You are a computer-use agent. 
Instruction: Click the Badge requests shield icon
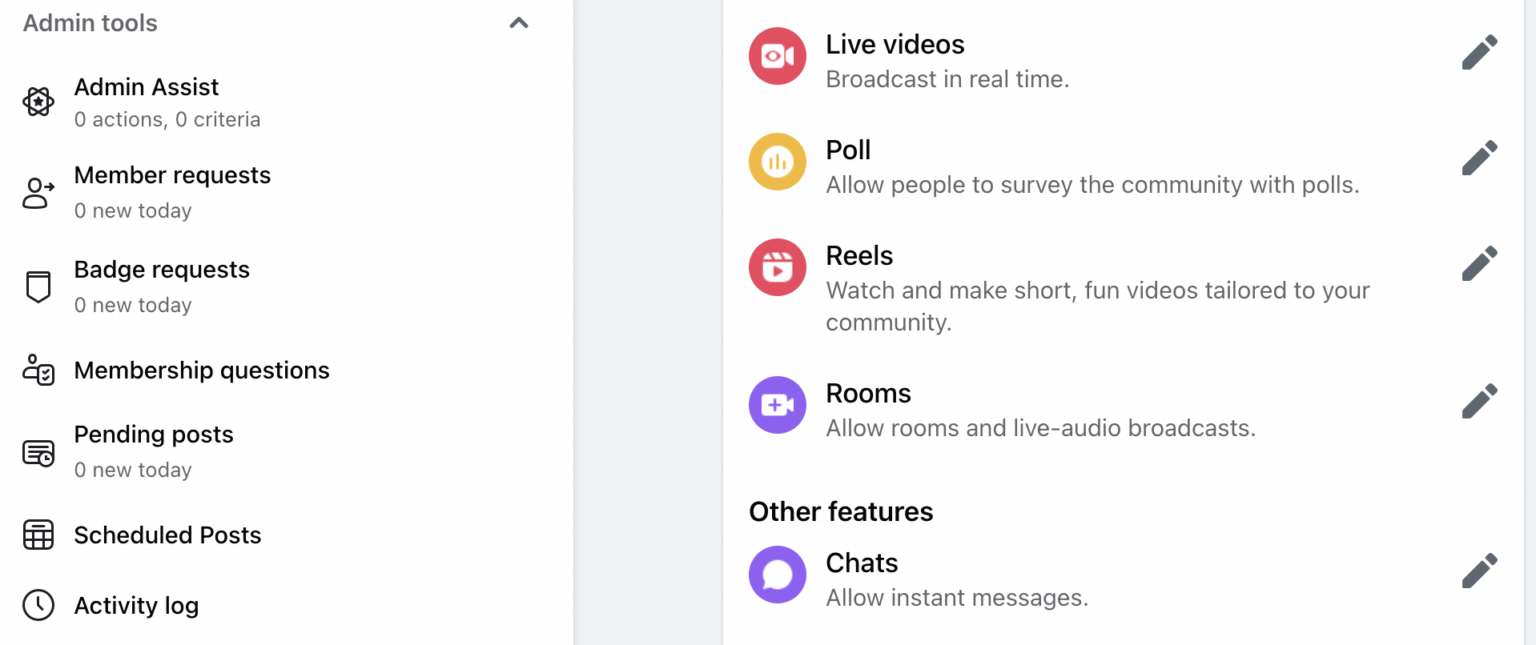(x=37, y=286)
